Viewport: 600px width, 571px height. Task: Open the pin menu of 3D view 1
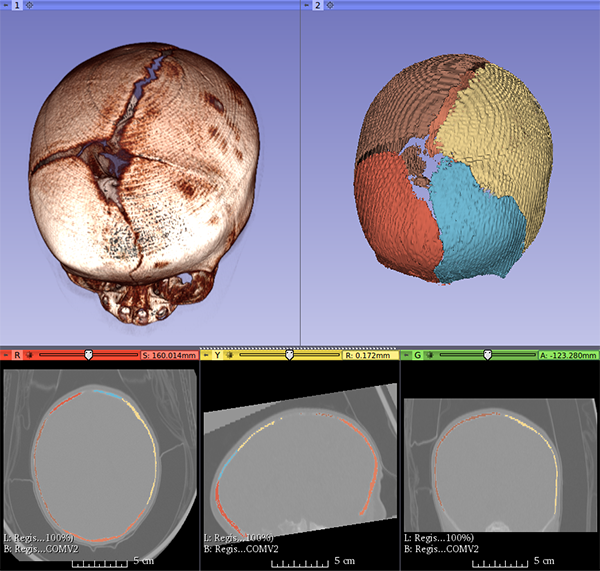[6, 5]
